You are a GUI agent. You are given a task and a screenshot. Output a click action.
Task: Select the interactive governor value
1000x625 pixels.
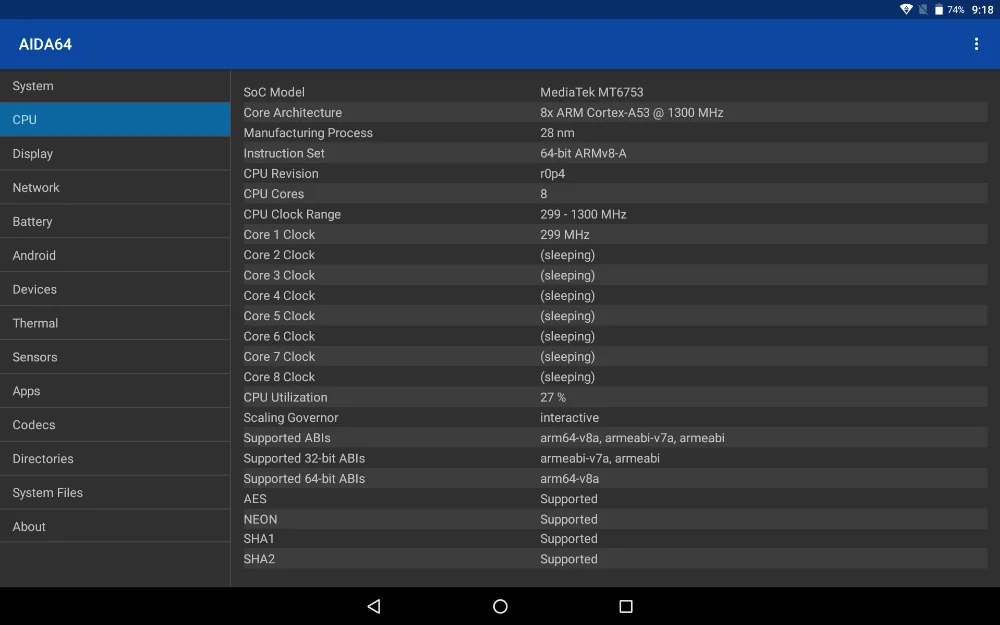point(569,418)
